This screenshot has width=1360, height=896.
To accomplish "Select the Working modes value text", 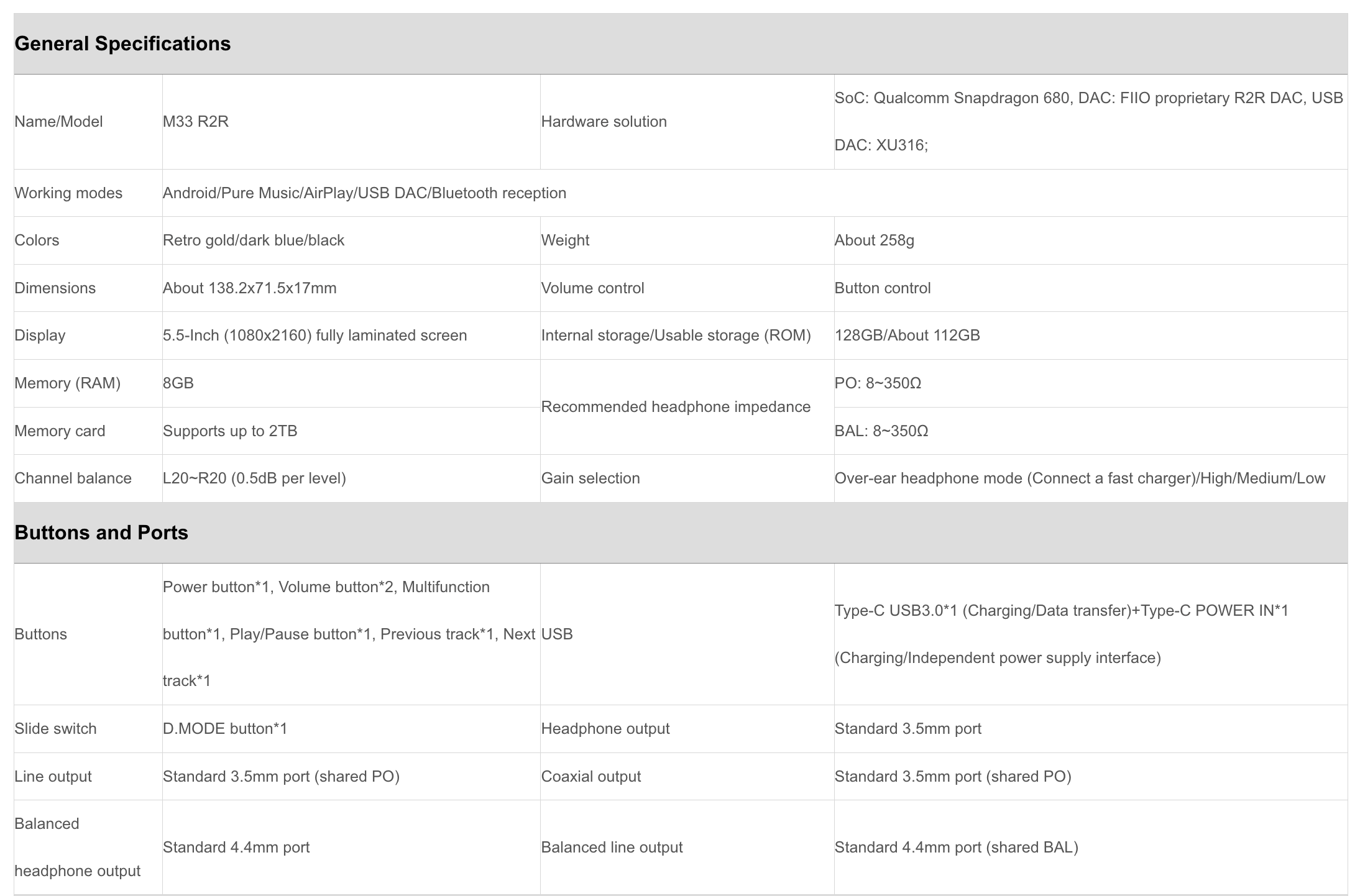I will pos(364,193).
